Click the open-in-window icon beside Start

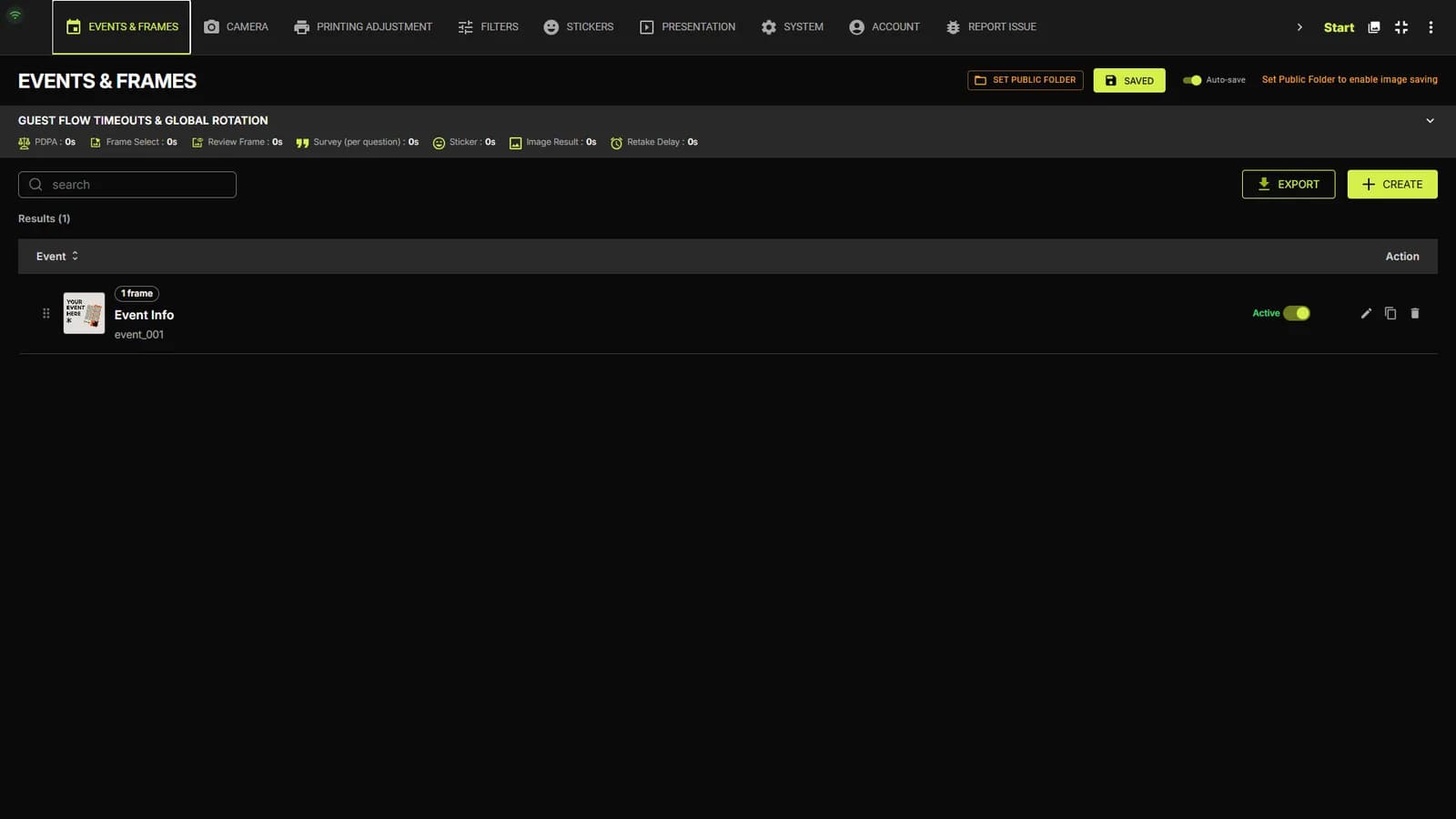pyautogui.click(x=1374, y=27)
